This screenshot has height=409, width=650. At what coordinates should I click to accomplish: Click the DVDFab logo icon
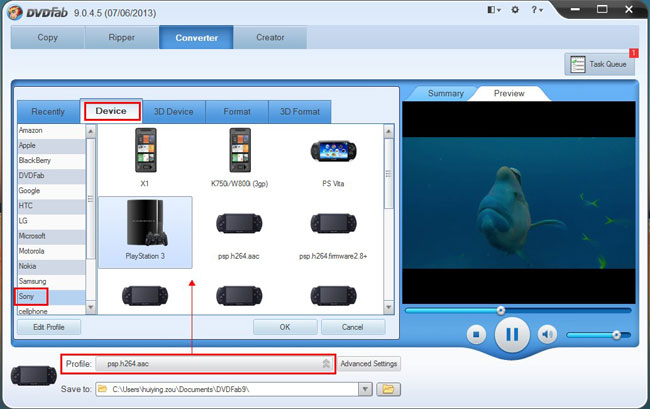click(x=15, y=12)
